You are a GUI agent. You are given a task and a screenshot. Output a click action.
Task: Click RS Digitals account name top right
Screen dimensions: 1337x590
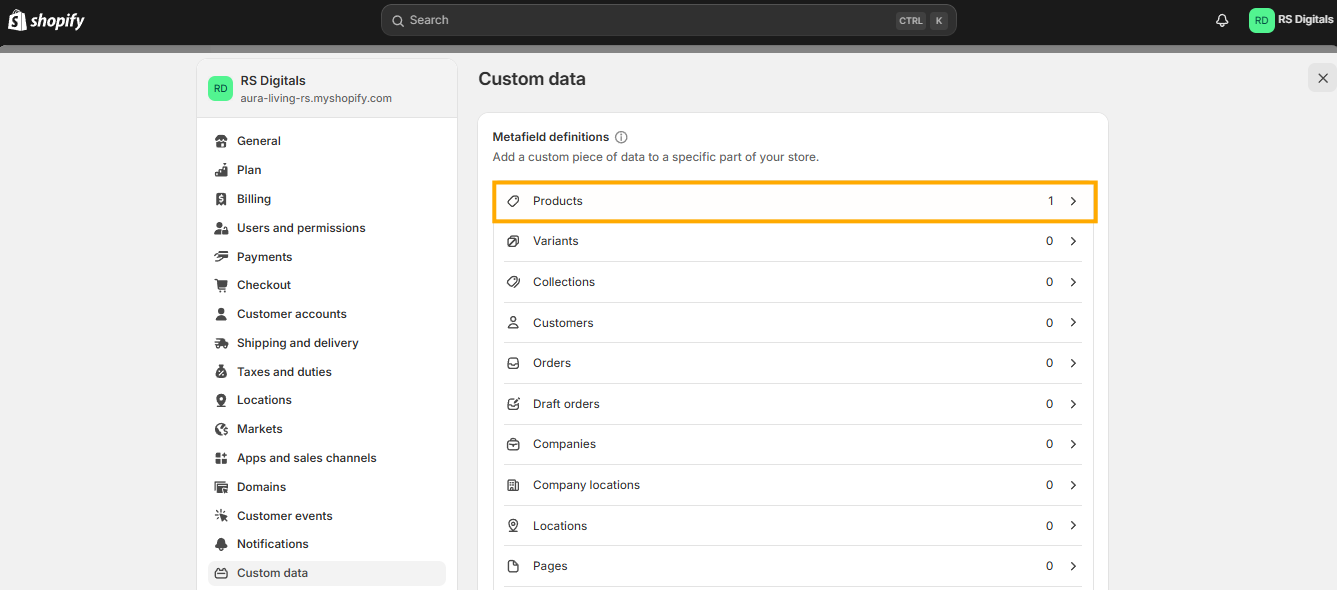pyautogui.click(x=1305, y=20)
